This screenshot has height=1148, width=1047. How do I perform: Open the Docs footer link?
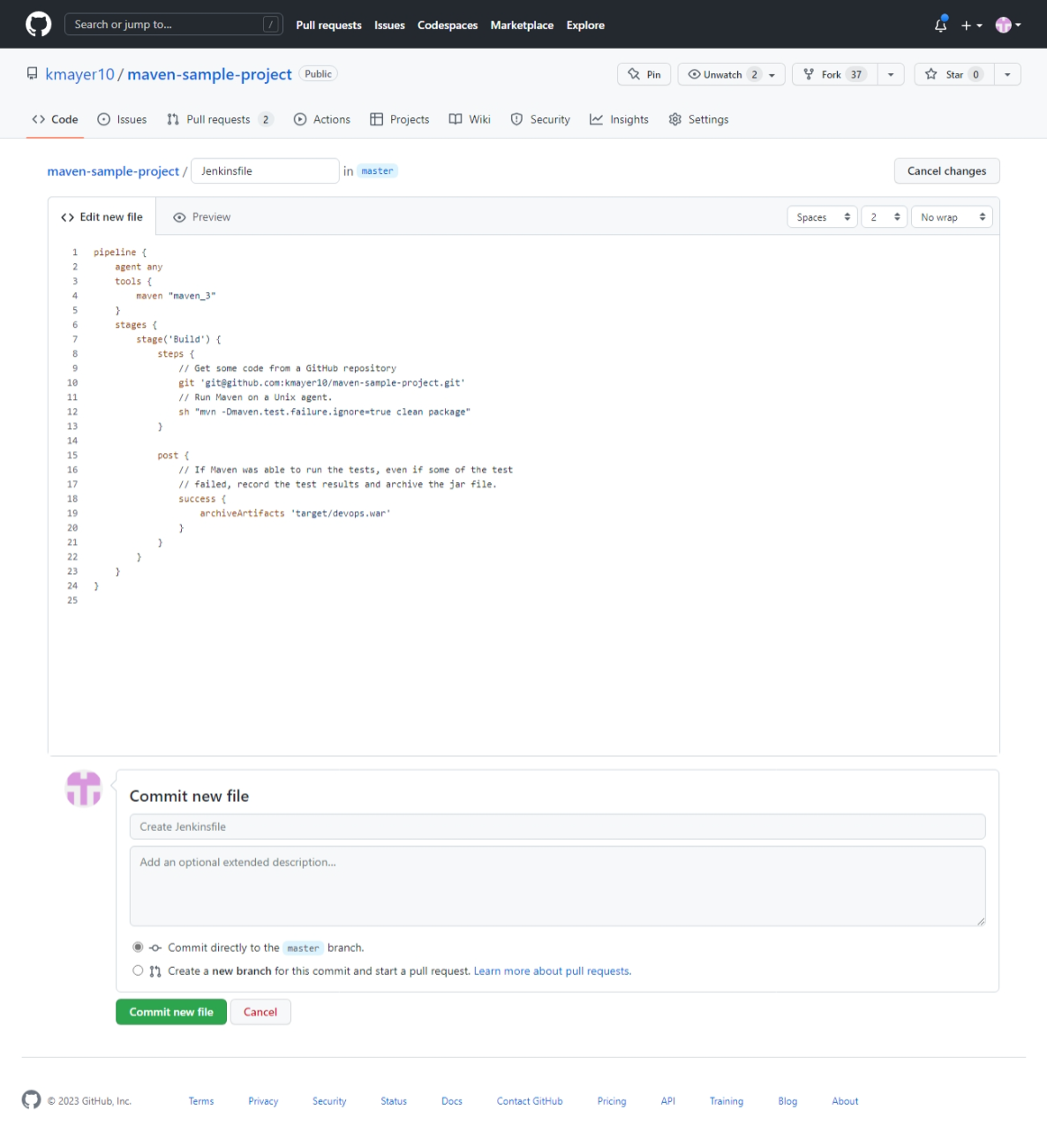tap(452, 1101)
